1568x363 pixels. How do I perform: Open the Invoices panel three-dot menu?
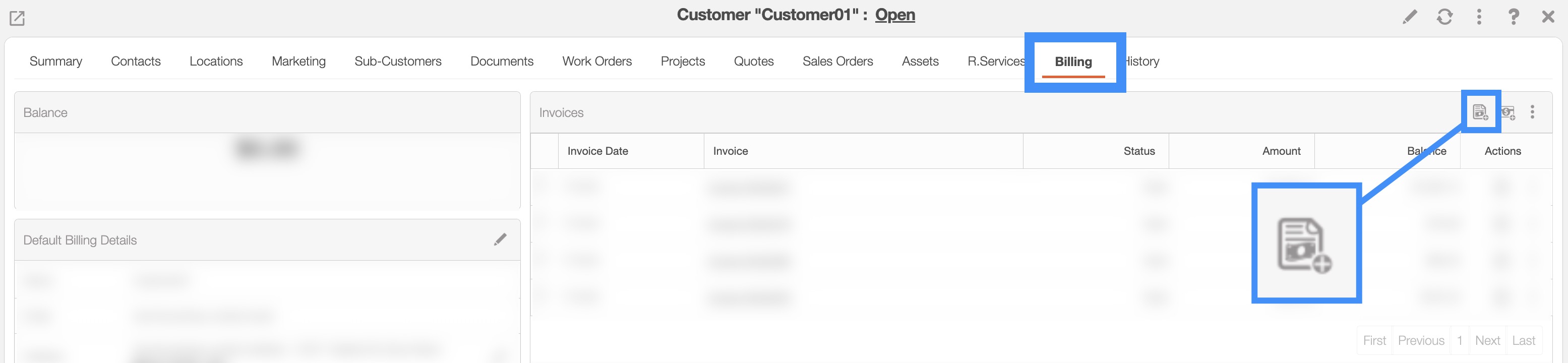(1532, 112)
